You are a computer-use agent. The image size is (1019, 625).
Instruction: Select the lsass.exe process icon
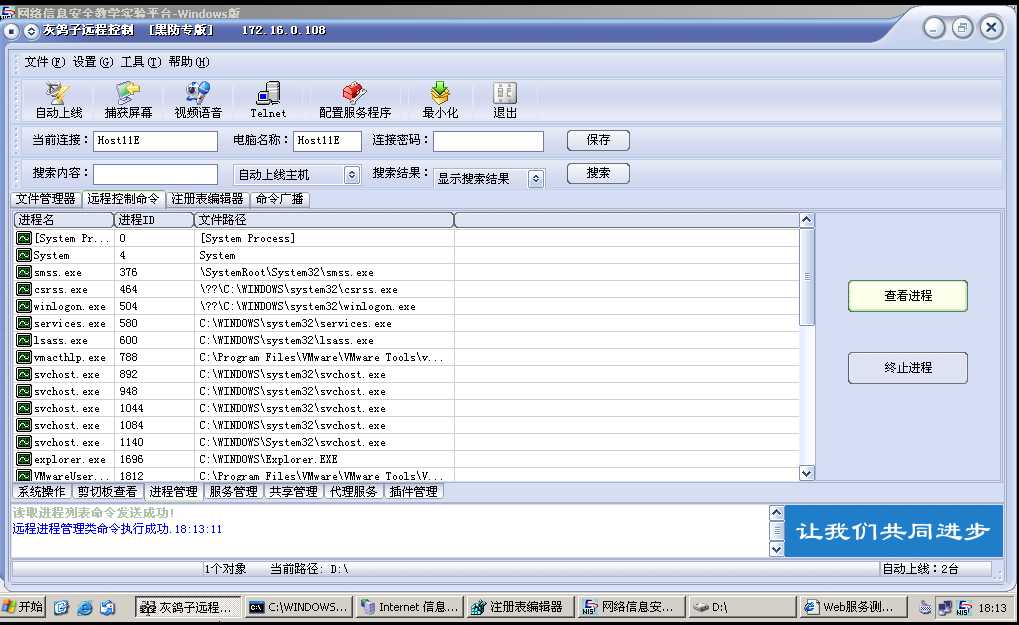(x=24, y=340)
